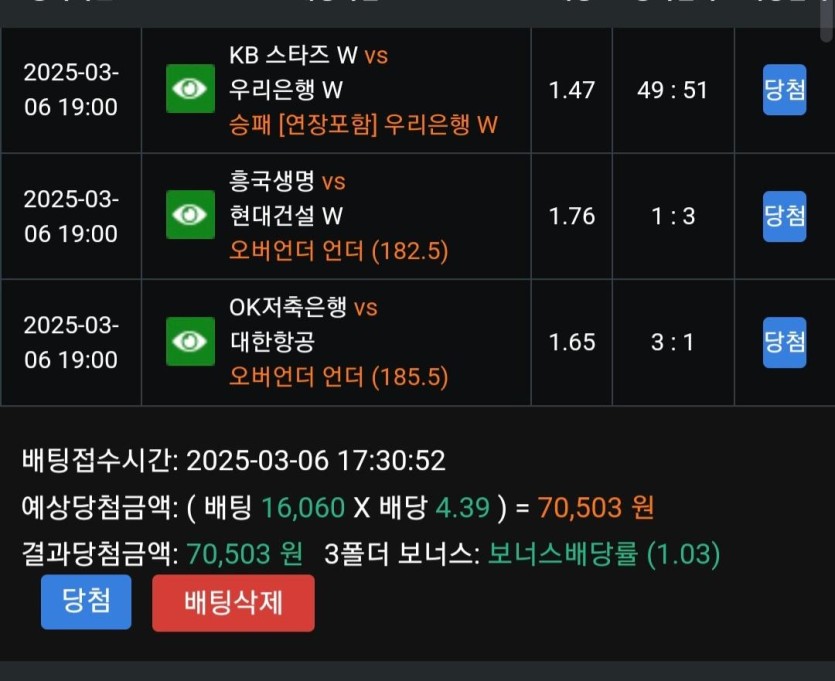
Task: Select the 오버언더 언더 (185.5) pick
Action: (339, 377)
